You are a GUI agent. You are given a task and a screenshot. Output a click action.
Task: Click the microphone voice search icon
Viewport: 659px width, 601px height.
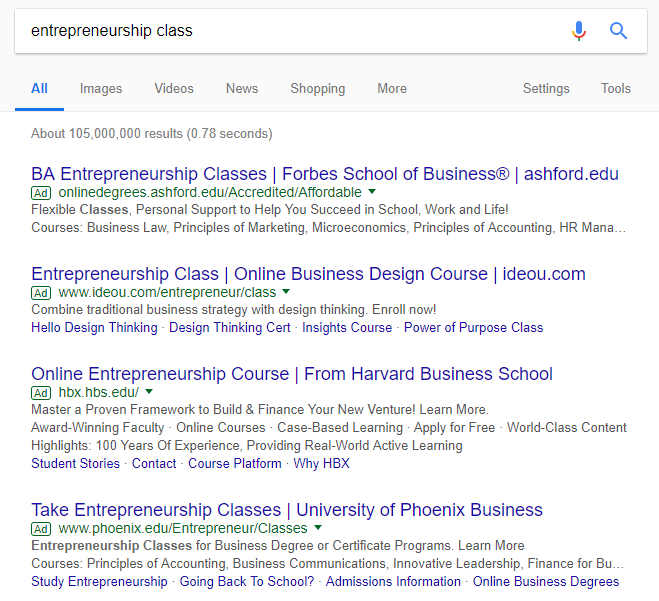pyautogui.click(x=579, y=31)
